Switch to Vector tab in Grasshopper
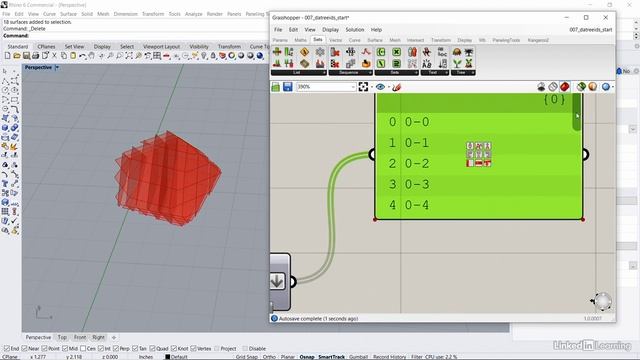The width and height of the screenshot is (640, 360). point(336,40)
